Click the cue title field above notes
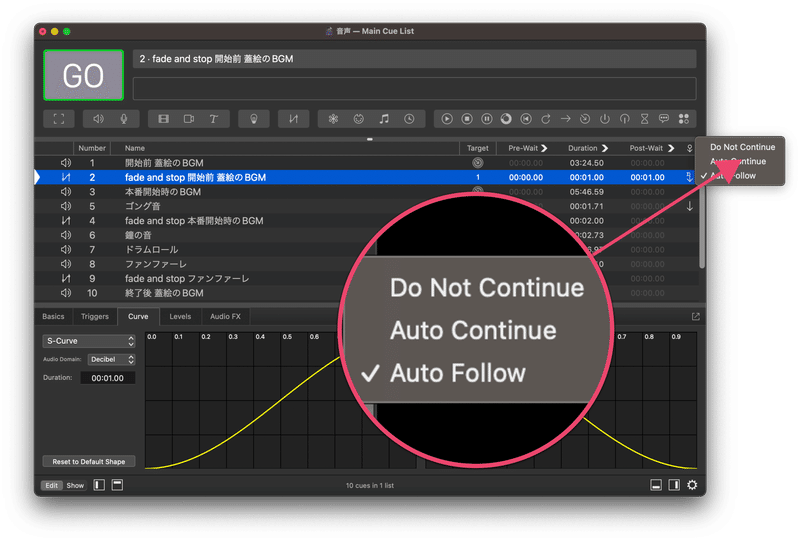The width and height of the screenshot is (800, 541). 414,59
